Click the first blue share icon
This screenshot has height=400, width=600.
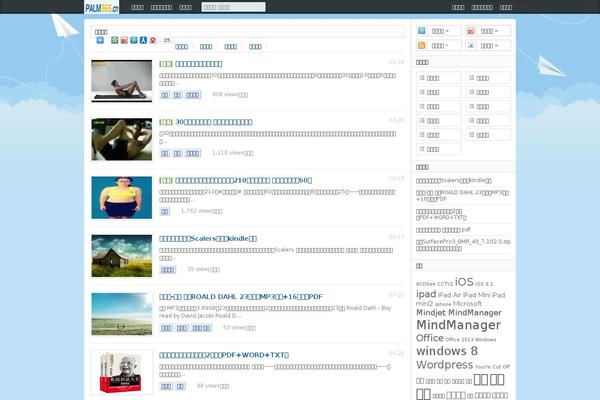pyautogui.click(x=100, y=40)
